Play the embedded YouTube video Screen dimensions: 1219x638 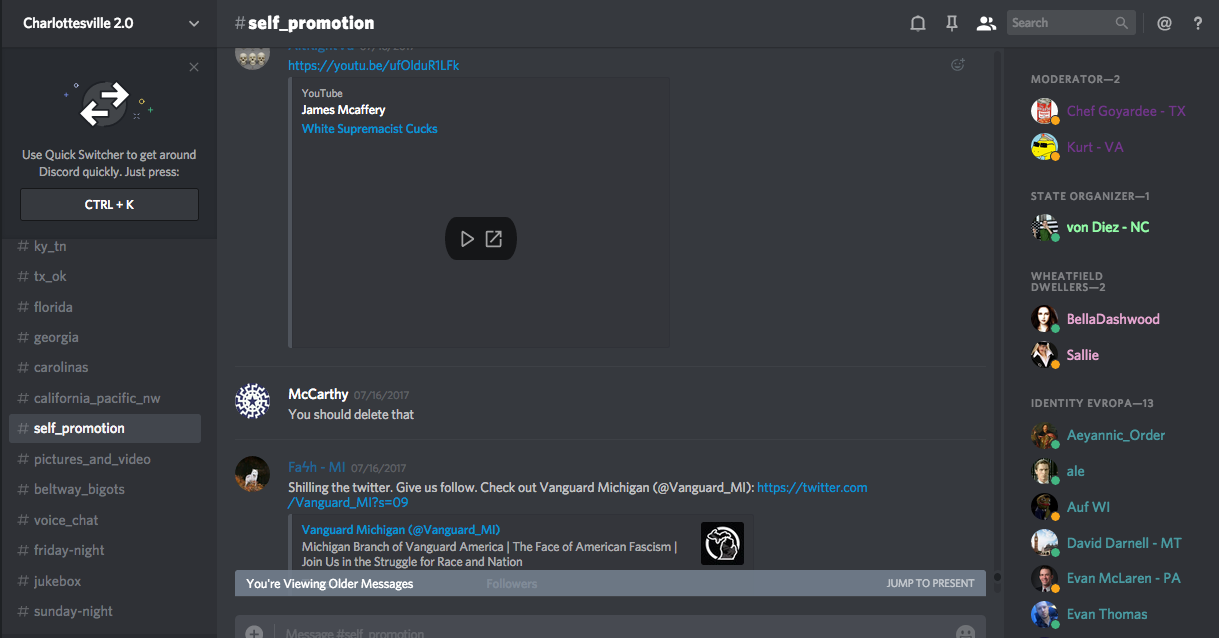pos(467,239)
